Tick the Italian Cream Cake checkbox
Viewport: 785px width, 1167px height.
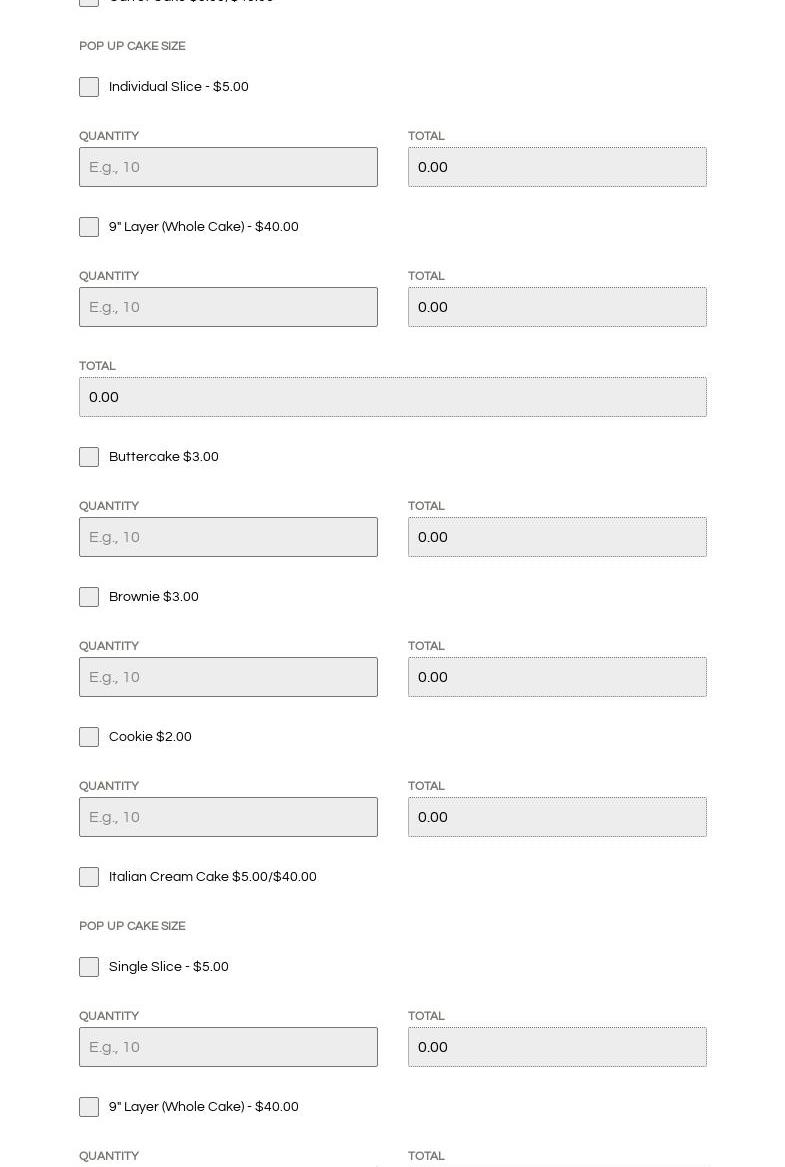89,877
